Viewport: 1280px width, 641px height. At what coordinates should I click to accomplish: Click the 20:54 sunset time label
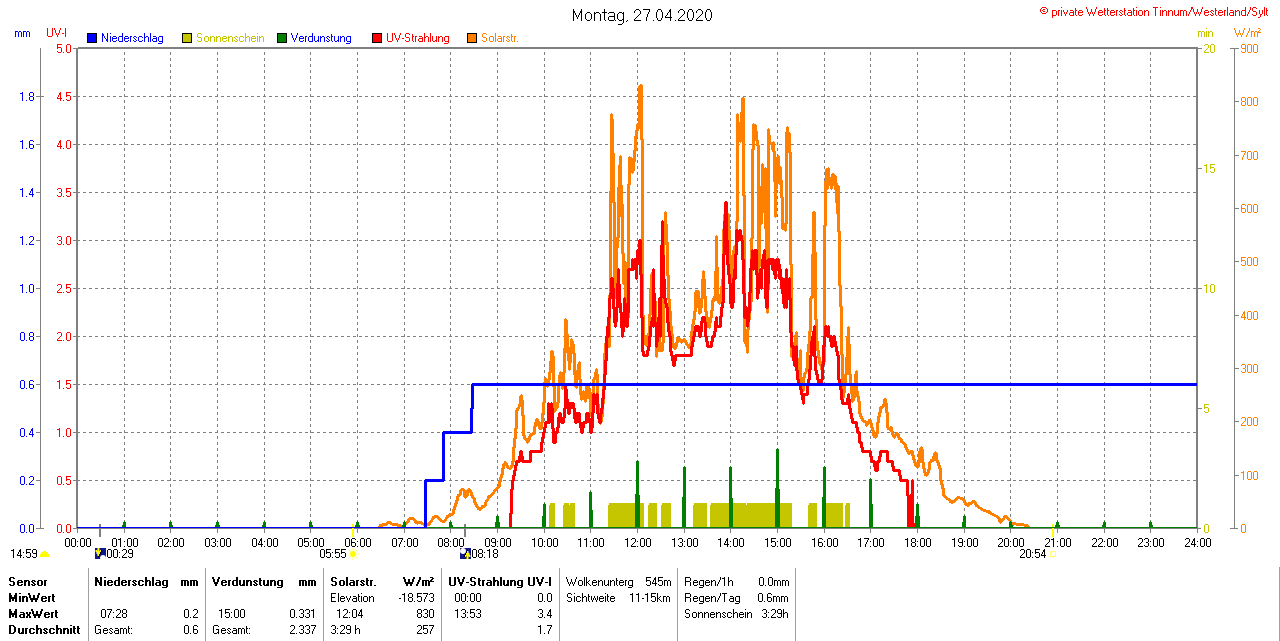pyautogui.click(x=1033, y=553)
